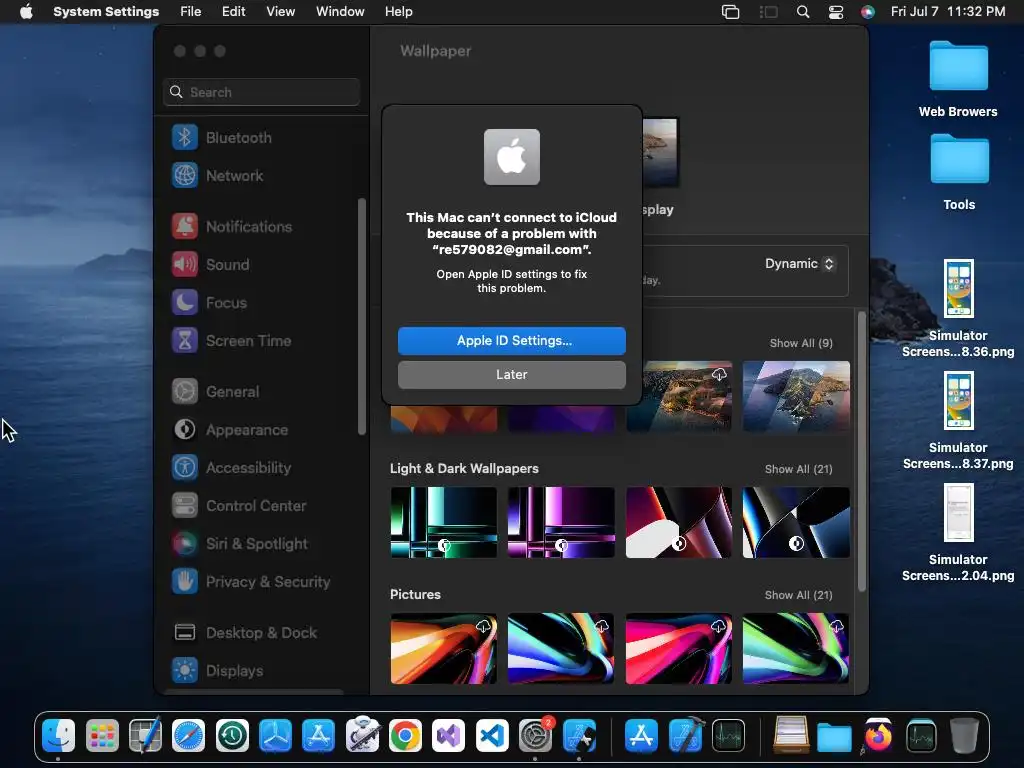Open Spotlight search in the menu bar
This screenshot has width=1024, height=768.
(x=803, y=12)
